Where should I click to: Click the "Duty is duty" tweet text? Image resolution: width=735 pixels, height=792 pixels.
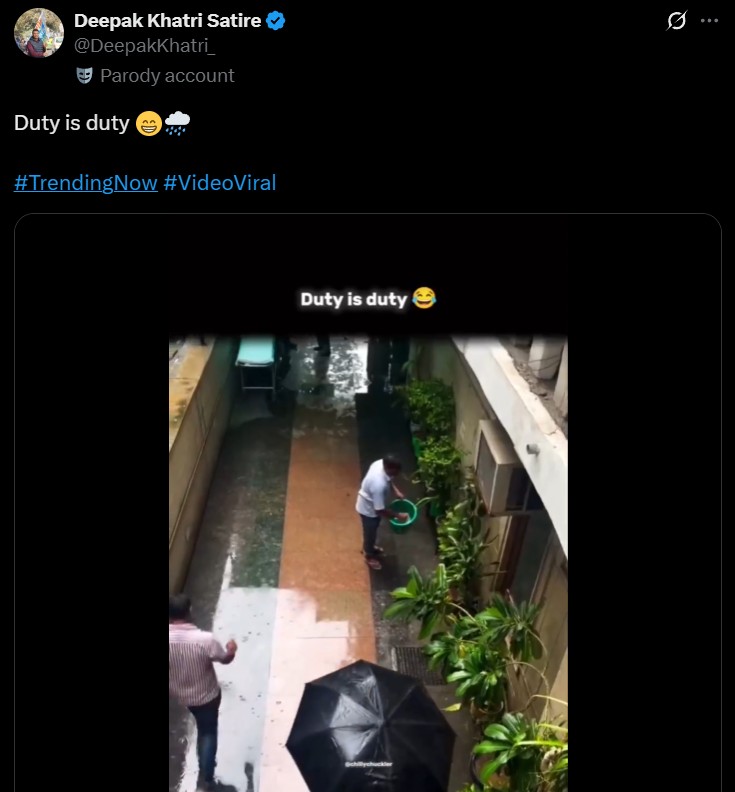[x=71, y=123]
